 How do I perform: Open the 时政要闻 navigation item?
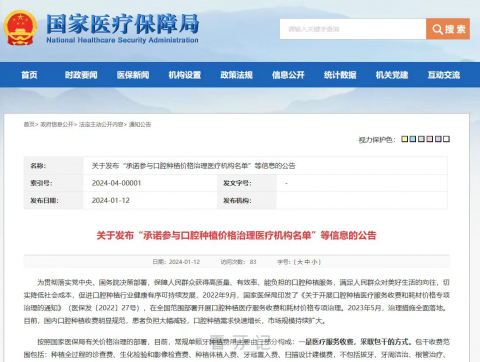pyautogui.click(x=81, y=75)
